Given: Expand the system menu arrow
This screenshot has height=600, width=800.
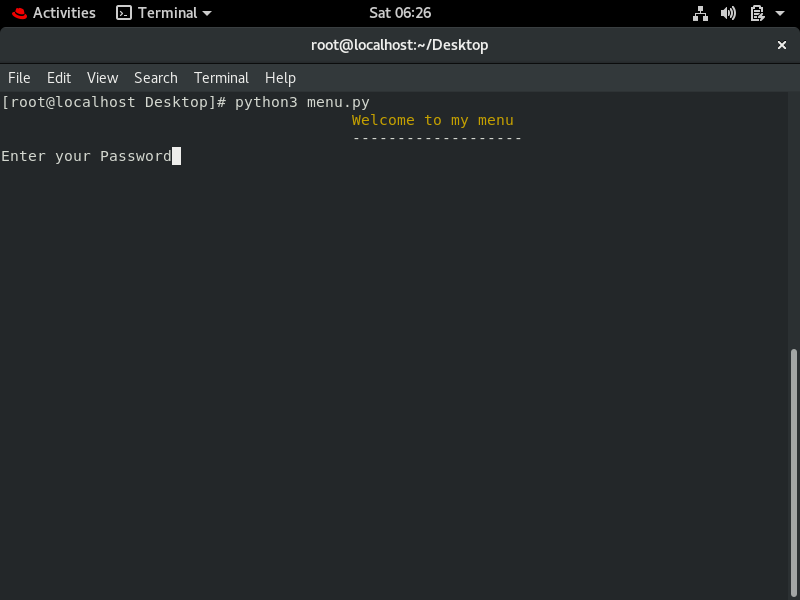Looking at the screenshot, I should point(780,13).
